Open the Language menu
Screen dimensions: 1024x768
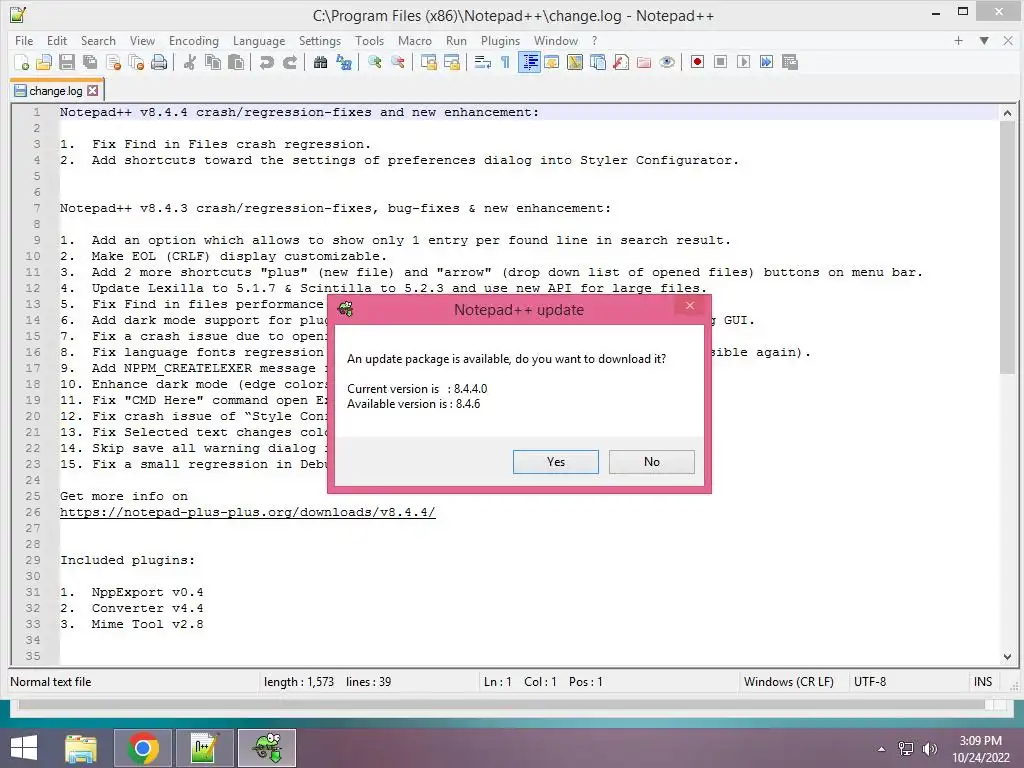pyautogui.click(x=259, y=40)
